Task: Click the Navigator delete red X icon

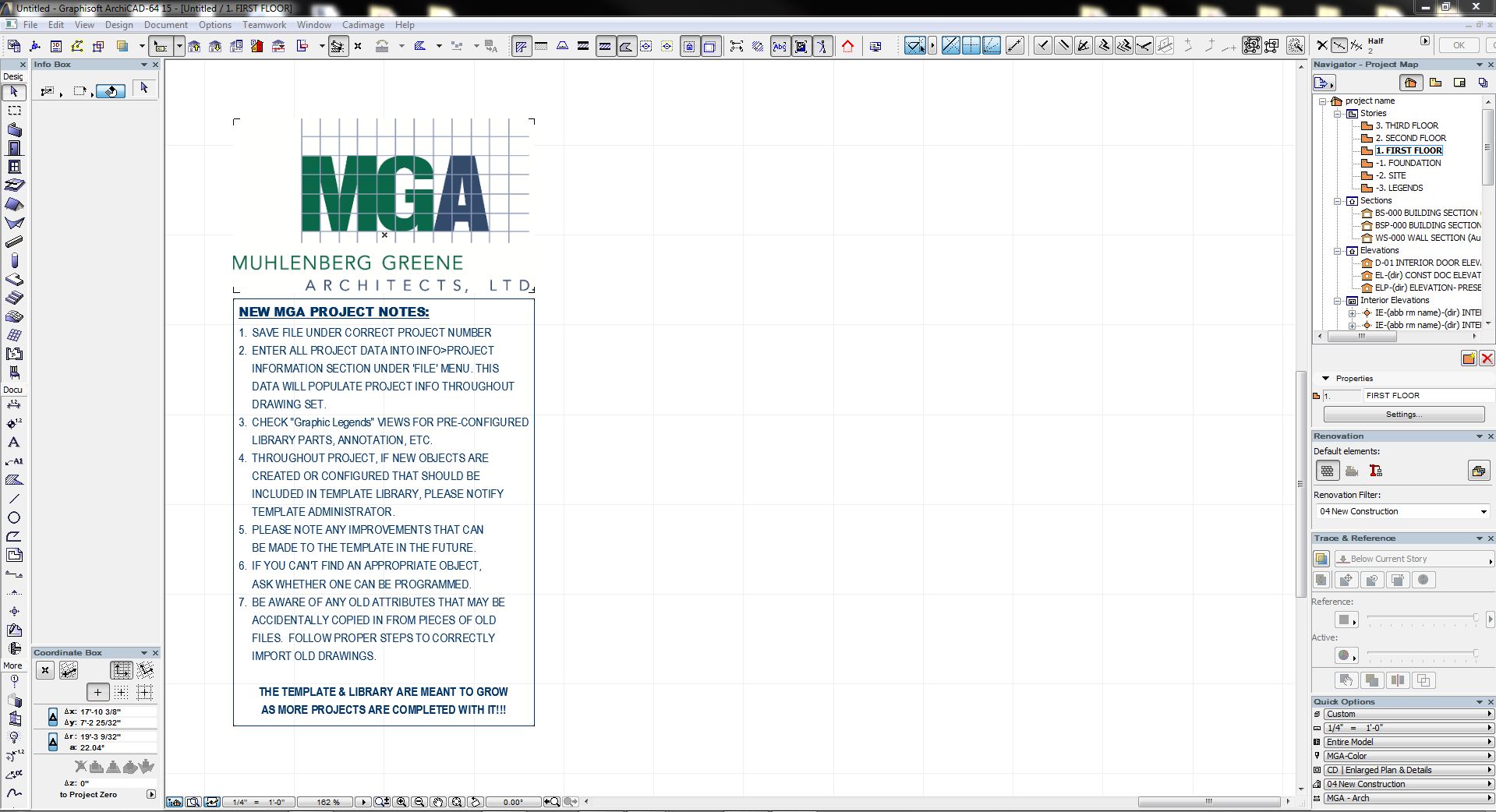Action: pyautogui.click(x=1487, y=358)
